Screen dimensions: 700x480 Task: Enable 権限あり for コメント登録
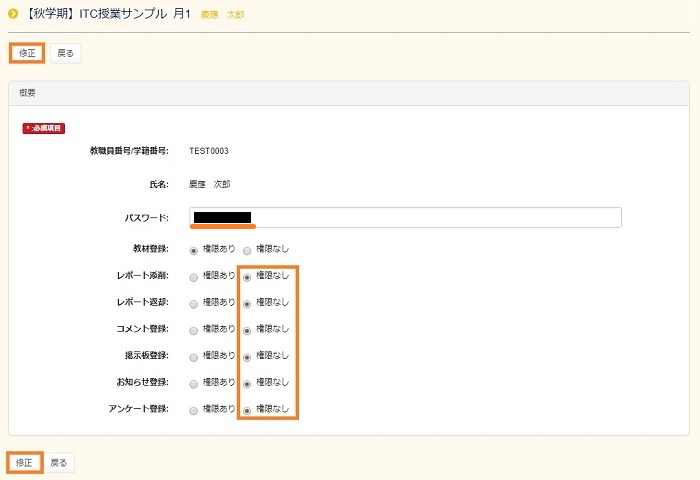point(194,329)
